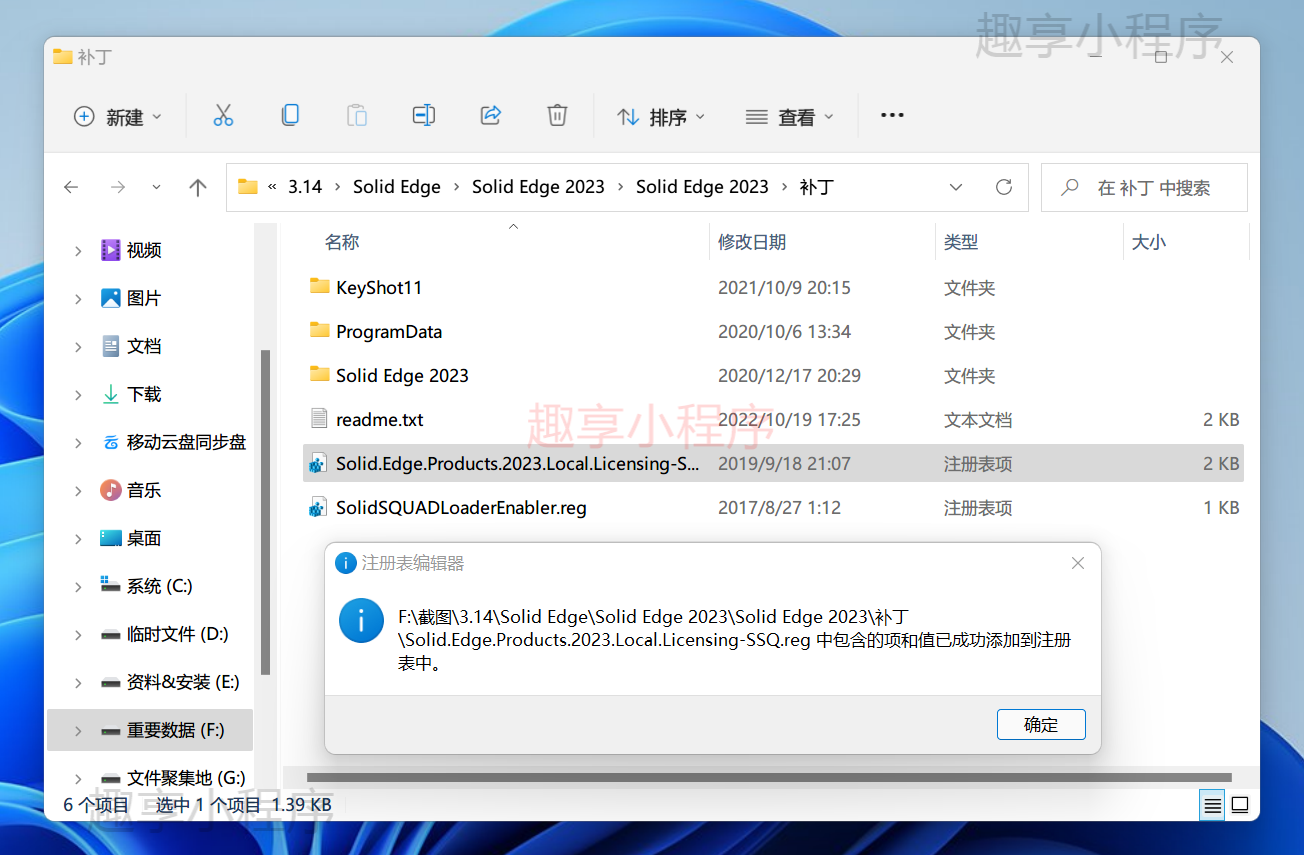Click the SolidSQUADLoaderEnabler.reg registry icon
The width and height of the screenshot is (1304, 855).
(319, 507)
